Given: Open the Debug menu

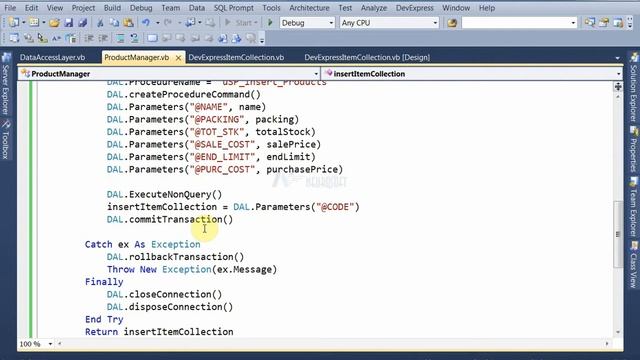Looking at the screenshot, I should (x=141, y=8).
